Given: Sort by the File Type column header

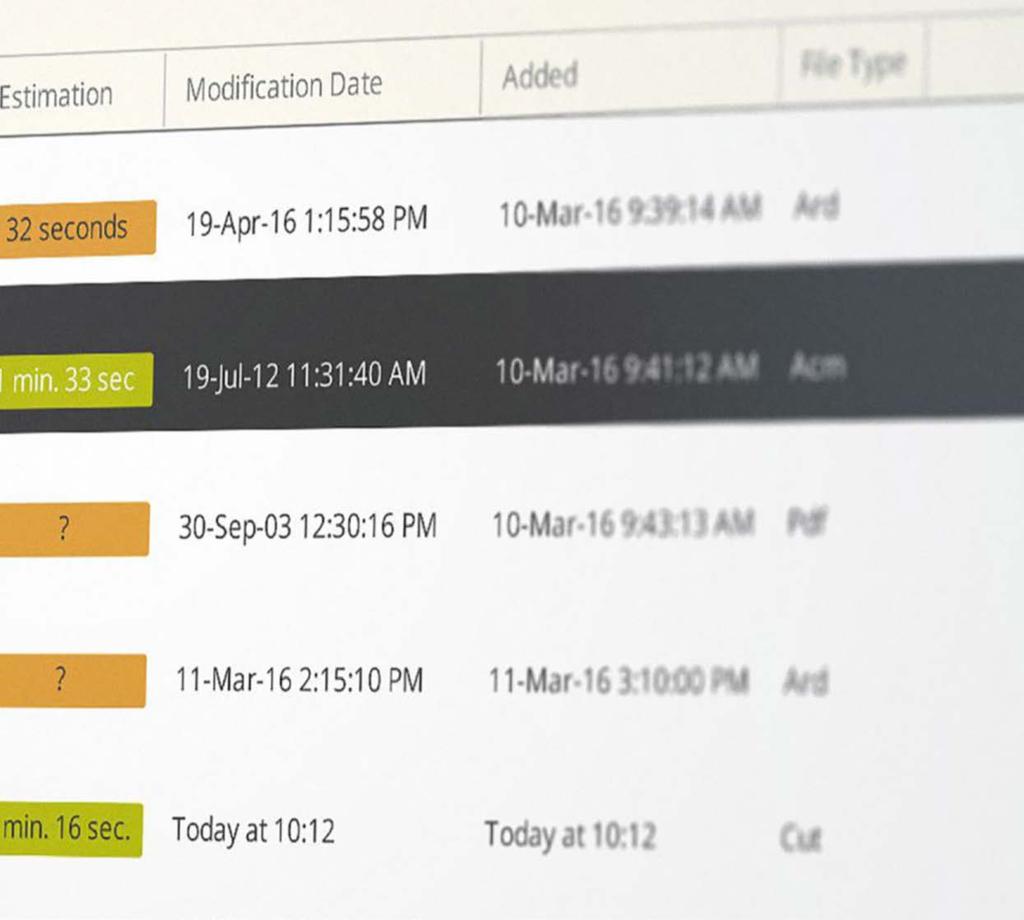Looking at the screenshot, I should tap(854, 64).
